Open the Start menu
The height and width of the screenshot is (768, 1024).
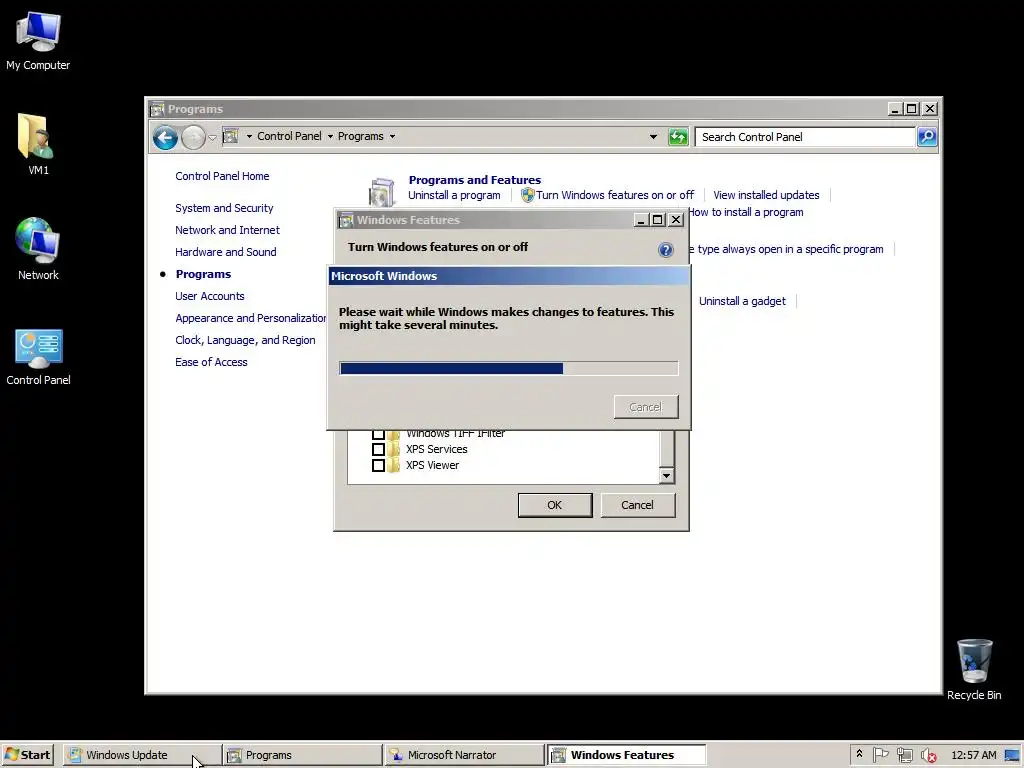tap(27, 755)
